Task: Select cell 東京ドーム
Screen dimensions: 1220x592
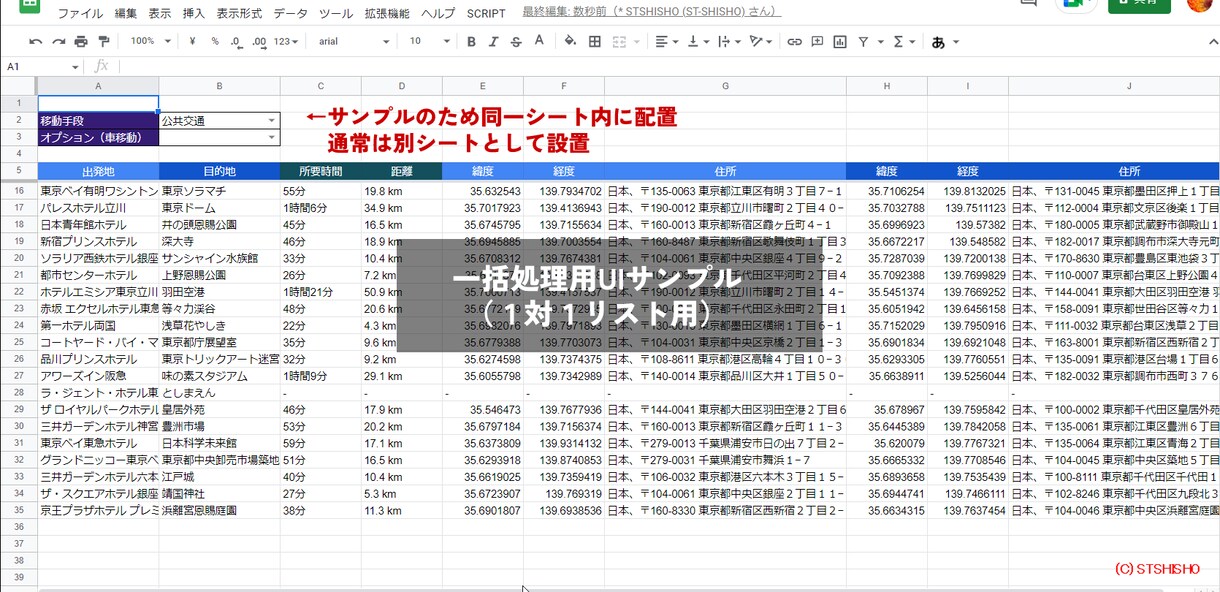Action: coord(219,207)
